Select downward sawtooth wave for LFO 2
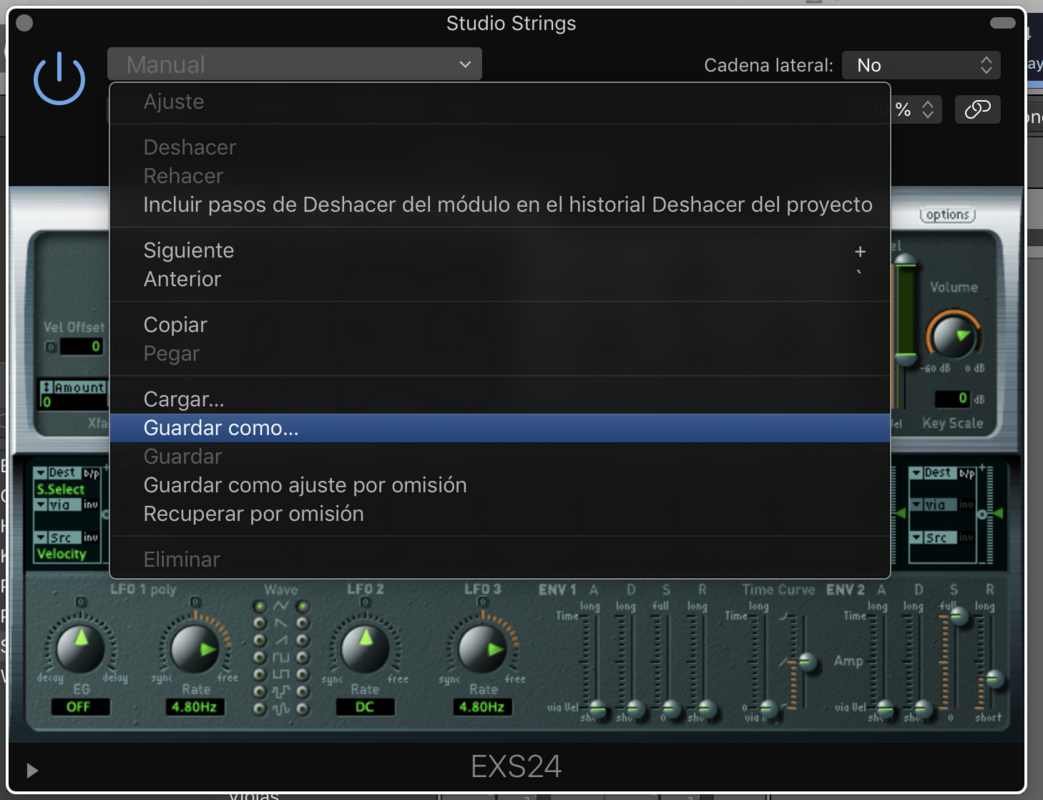 tap(303, 623)
